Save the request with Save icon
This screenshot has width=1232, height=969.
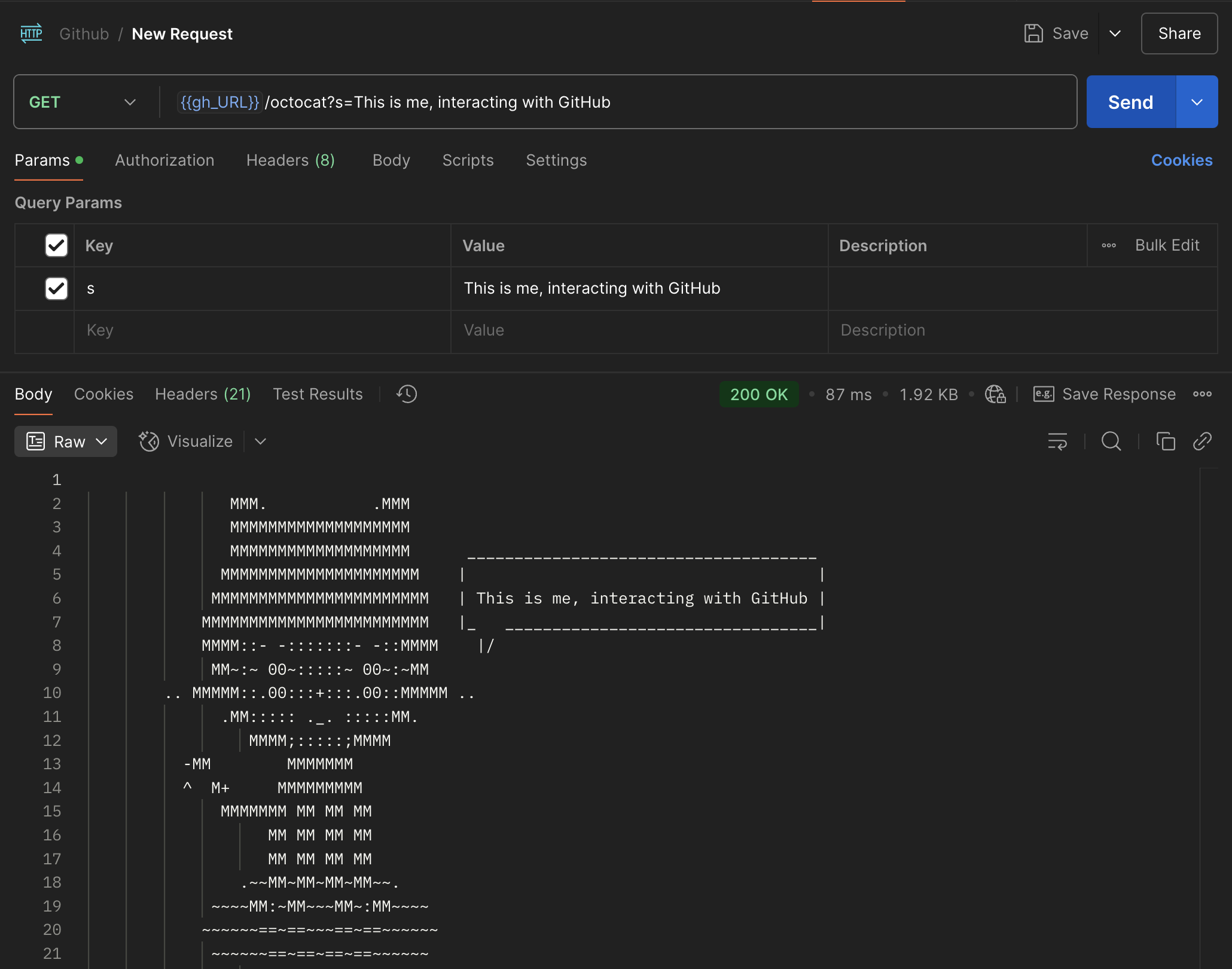tap(1034, 33)
